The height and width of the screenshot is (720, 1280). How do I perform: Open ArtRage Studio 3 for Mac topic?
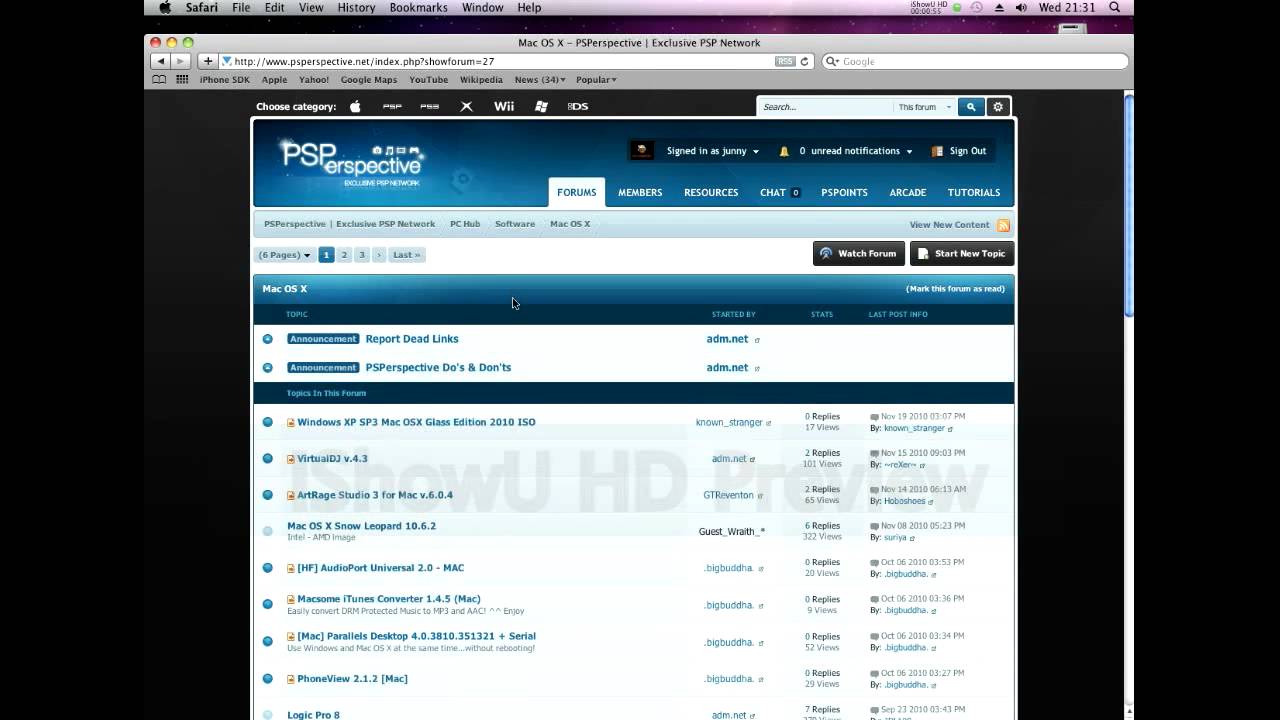(375, 495)
